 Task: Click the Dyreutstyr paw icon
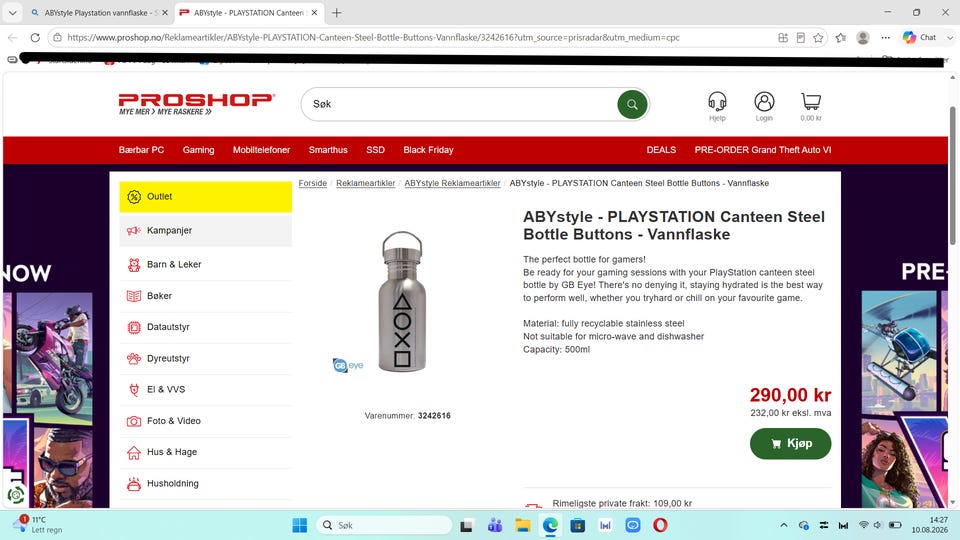(x=133, y=358)
